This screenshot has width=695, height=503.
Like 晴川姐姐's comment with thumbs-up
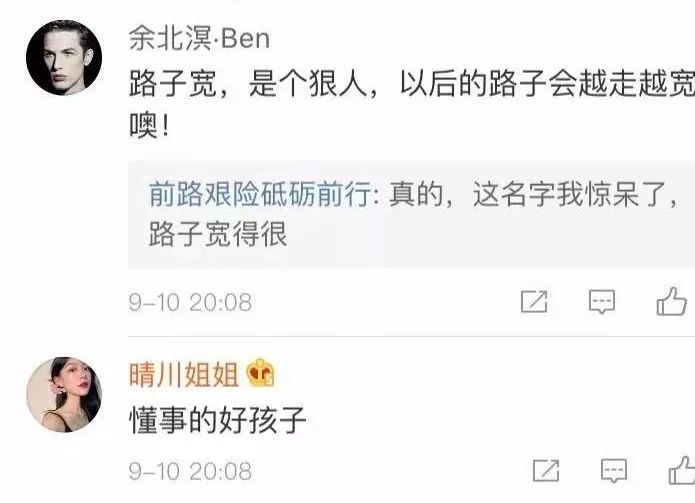[x=682, y=470]
